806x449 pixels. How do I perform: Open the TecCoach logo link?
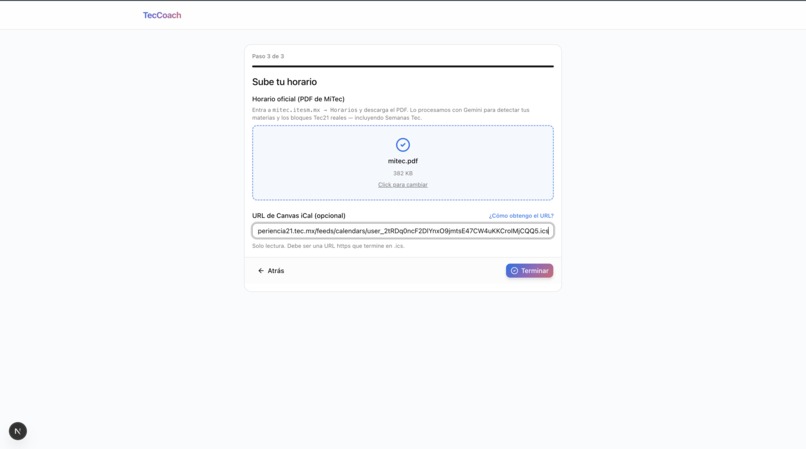coord(162,15)
